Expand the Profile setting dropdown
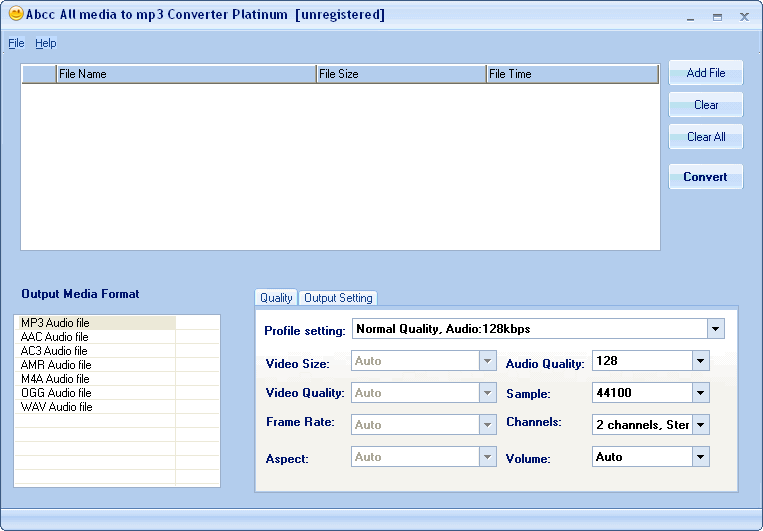Viewport: 763px width, 531px height. pyautogui.click(x=715, y=329)
